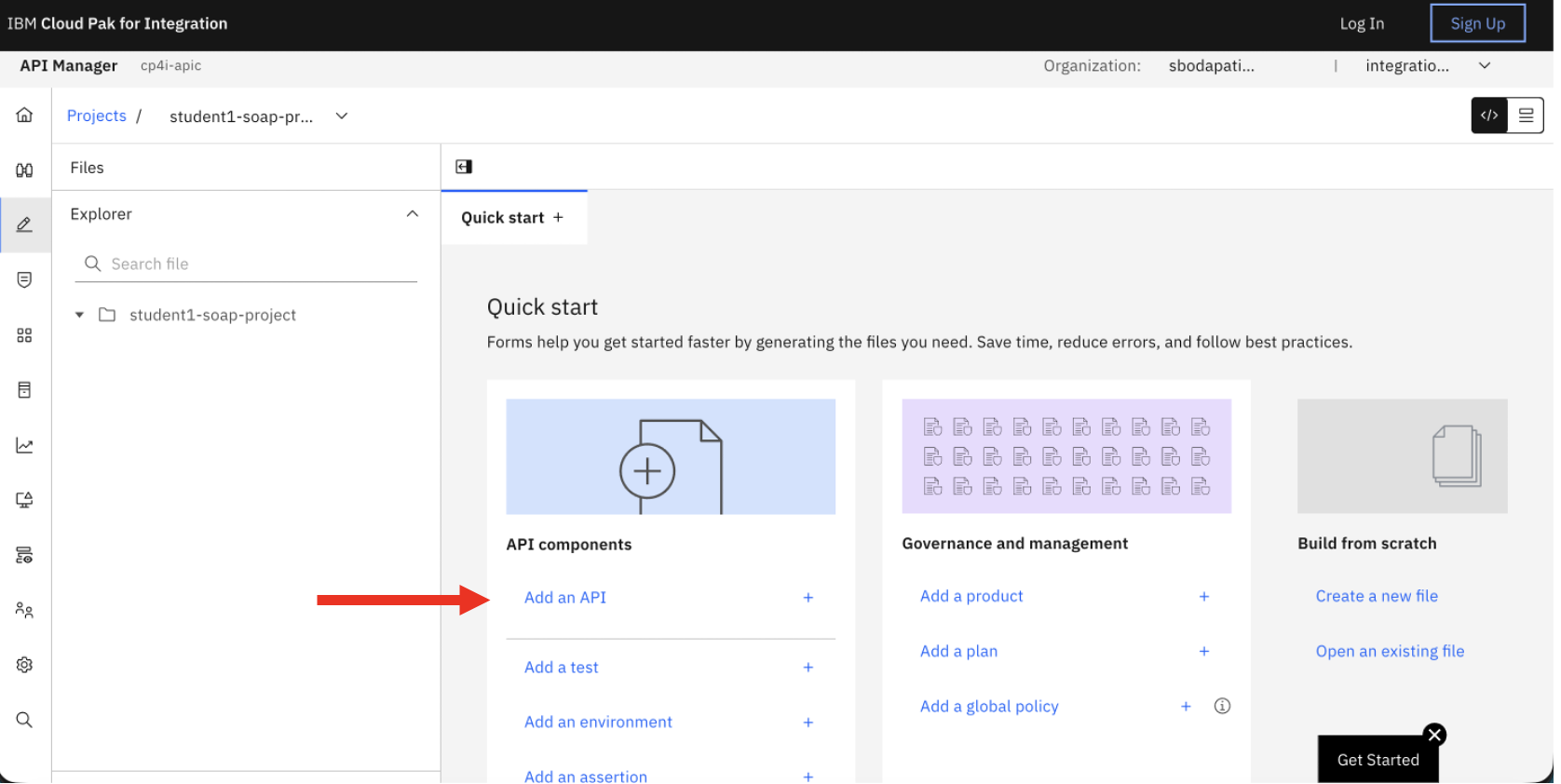Collapse the Explorer section

(x=413, y=214)
